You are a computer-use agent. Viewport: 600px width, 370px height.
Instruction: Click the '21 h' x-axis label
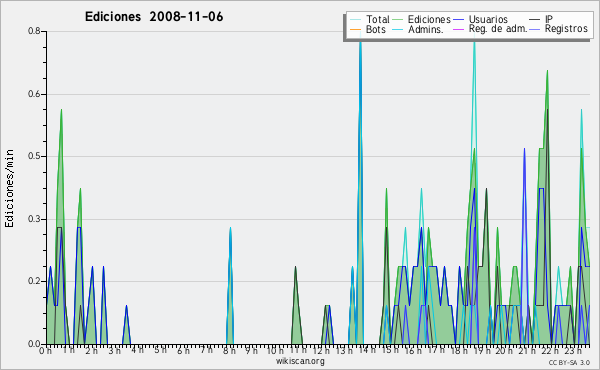click(528, 351)
